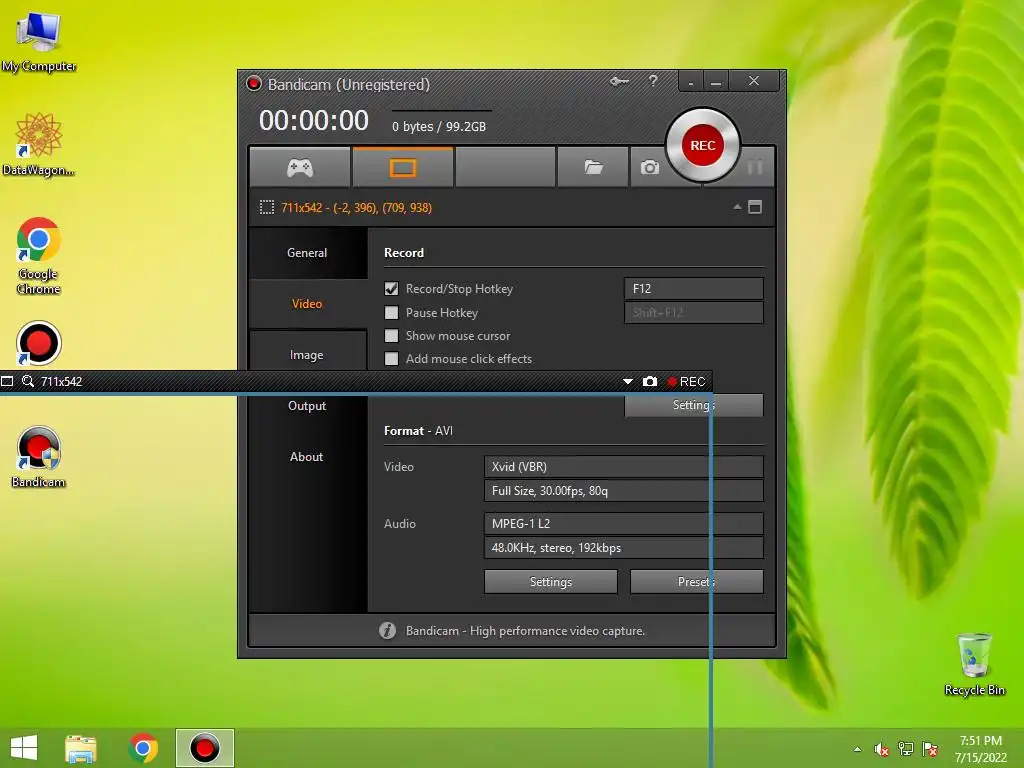
Task: Open Google Chrome desktop shortcut
Action: coord(39,256)
